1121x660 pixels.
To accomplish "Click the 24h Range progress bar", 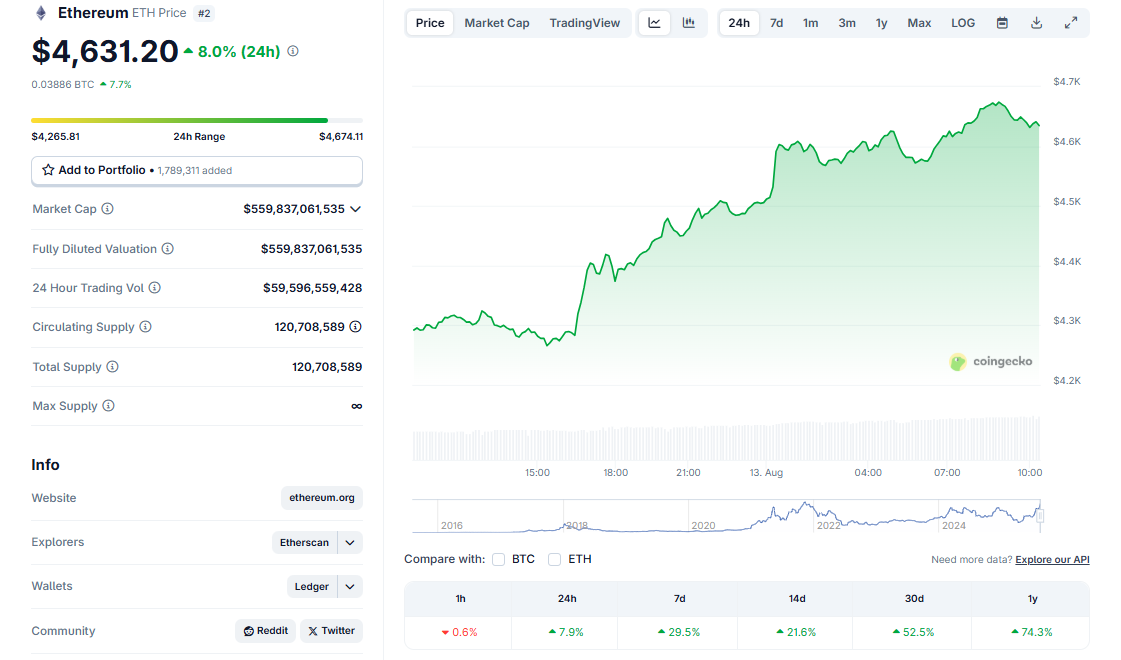I will click(197, 120).
